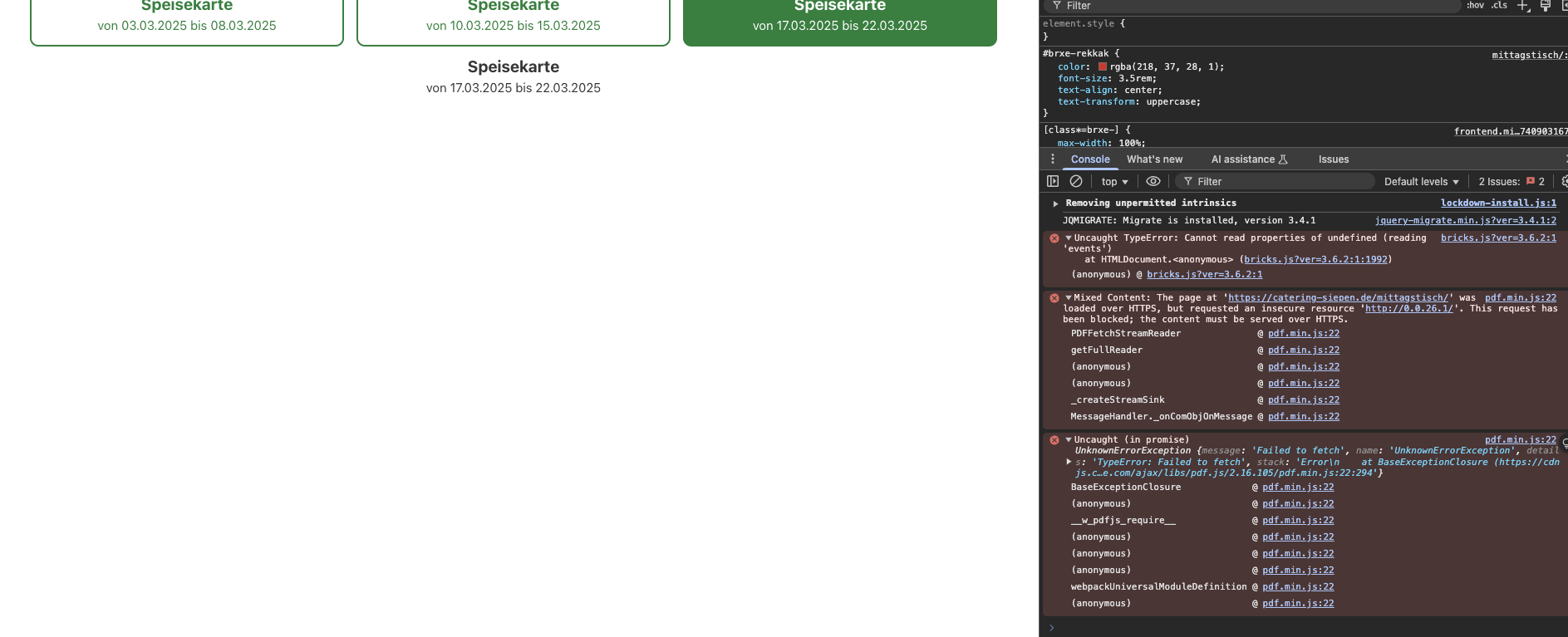Click the element.style rule header
Viewport: 1568px width, 637px height.
pos(1084,23)
